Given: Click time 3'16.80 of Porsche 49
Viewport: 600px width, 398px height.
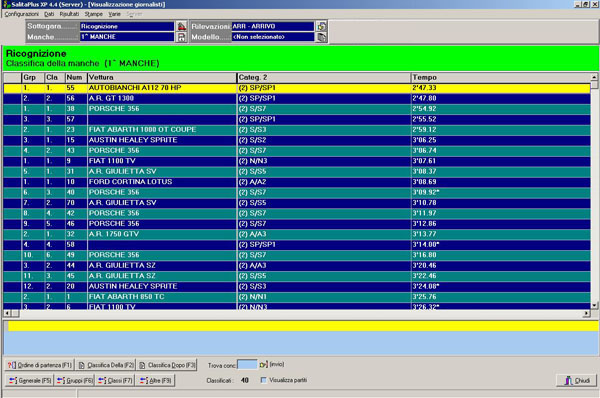Looking at the screenshot, I should [424, 255].
